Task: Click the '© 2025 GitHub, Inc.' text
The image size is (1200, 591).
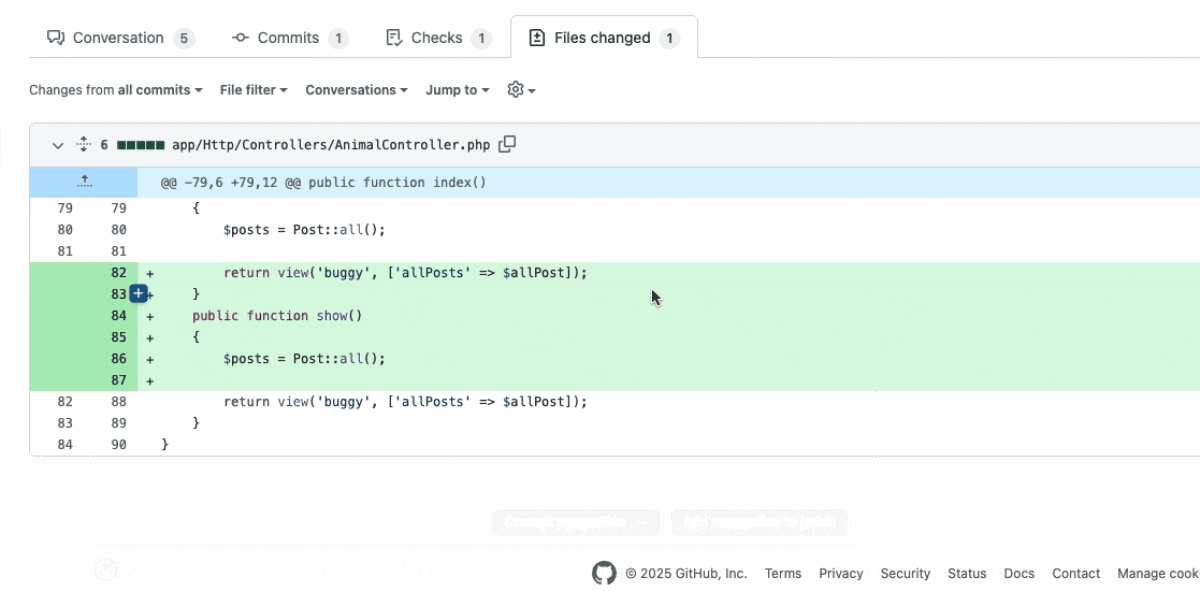Action: pos(686,574)
